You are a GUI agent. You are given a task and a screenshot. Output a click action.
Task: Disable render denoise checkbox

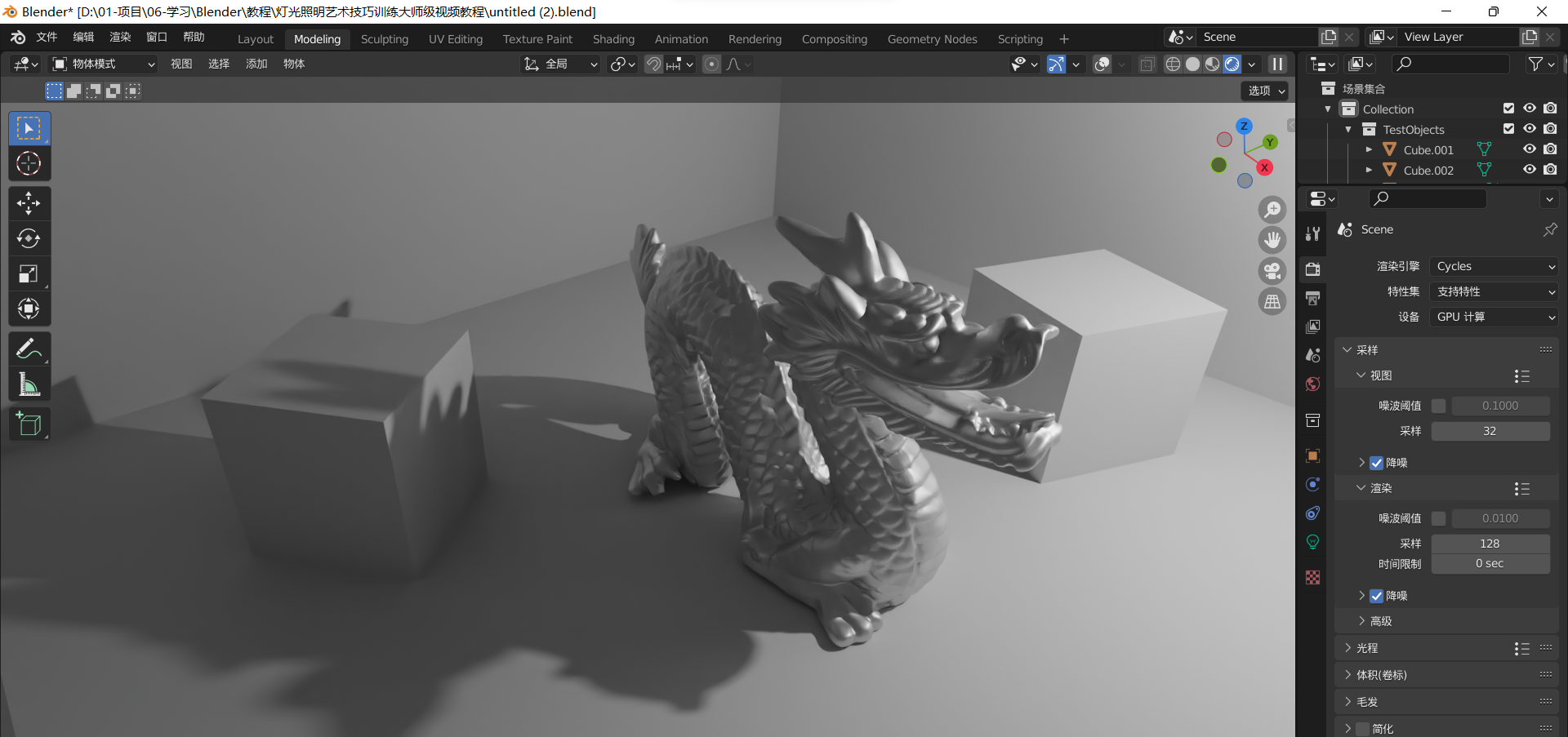(1377, 596)
